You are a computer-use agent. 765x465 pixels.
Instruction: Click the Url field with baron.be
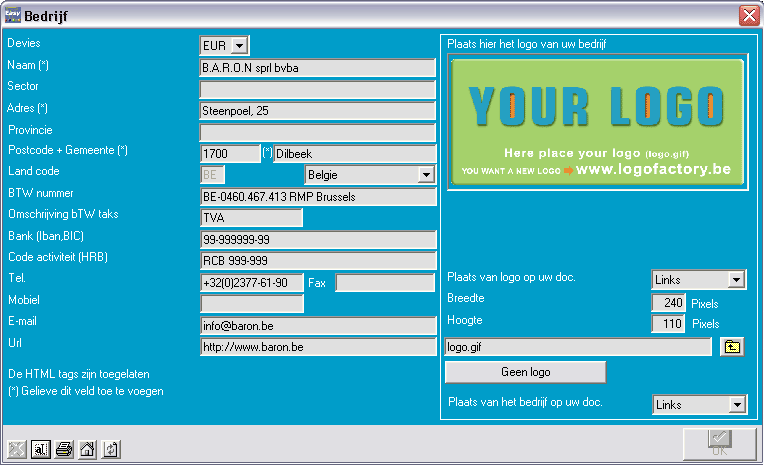coord(317,347)
